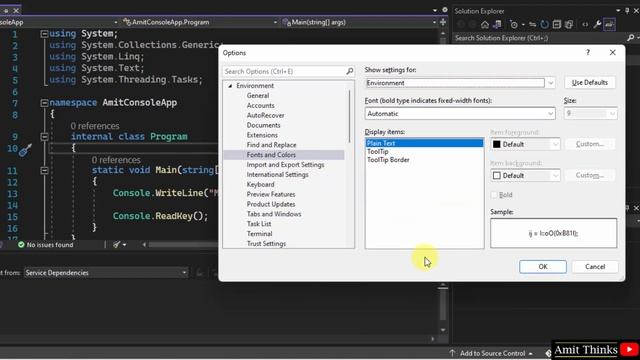This screenshot has height=360, width=640.
Task: Collapse the namespace AmitConsoleApp block
Action: point(44,103)
